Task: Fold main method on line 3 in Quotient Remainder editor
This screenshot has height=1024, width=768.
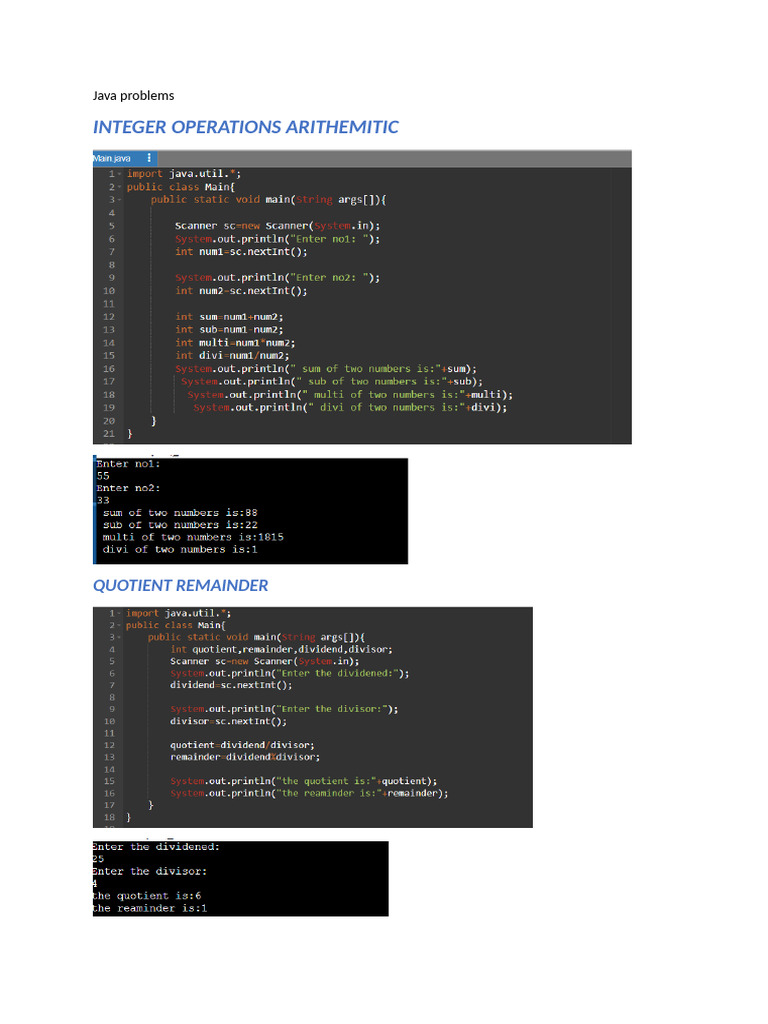Action: pos(119,637)
